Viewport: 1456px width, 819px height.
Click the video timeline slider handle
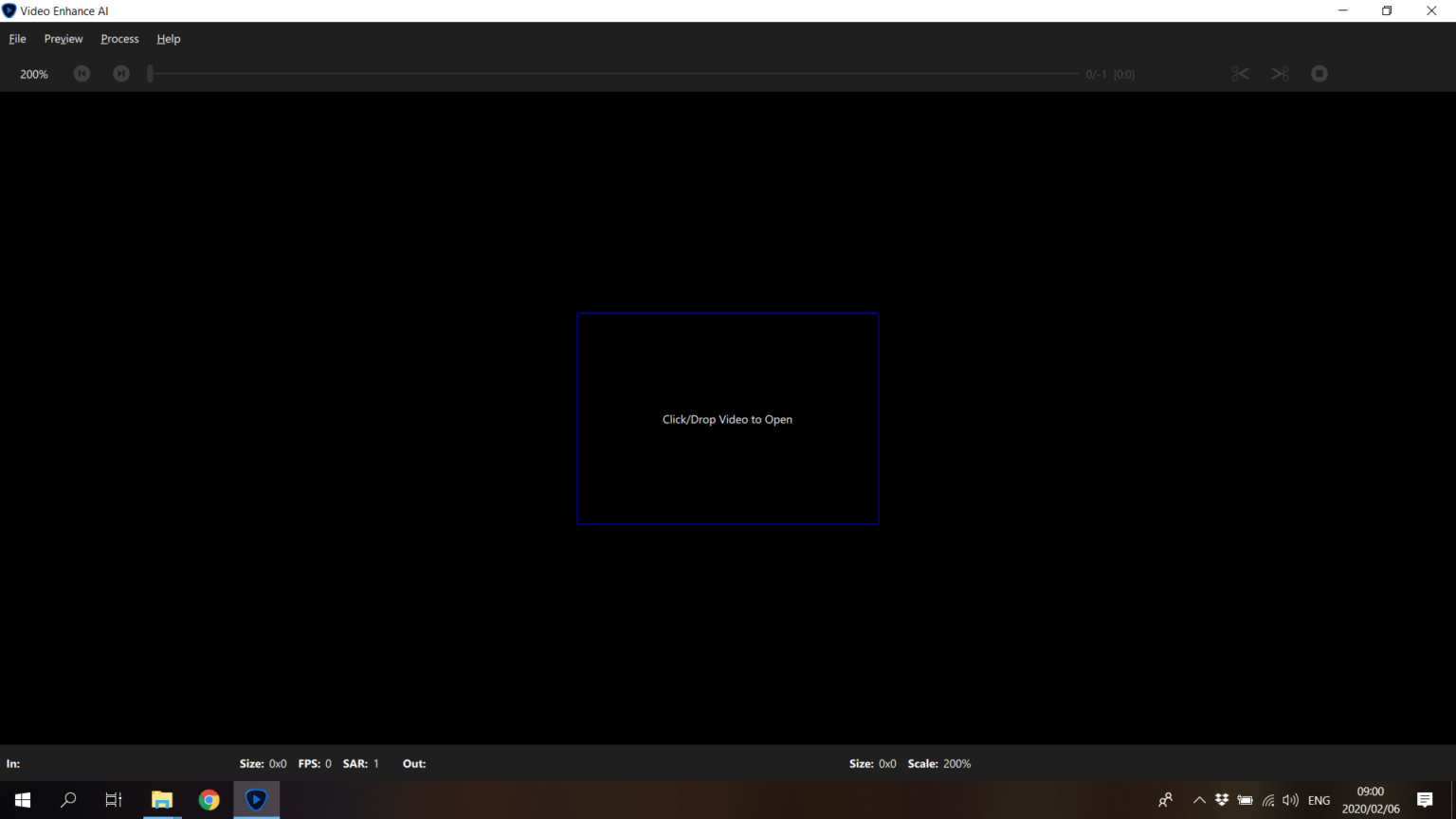click(150, 73)
